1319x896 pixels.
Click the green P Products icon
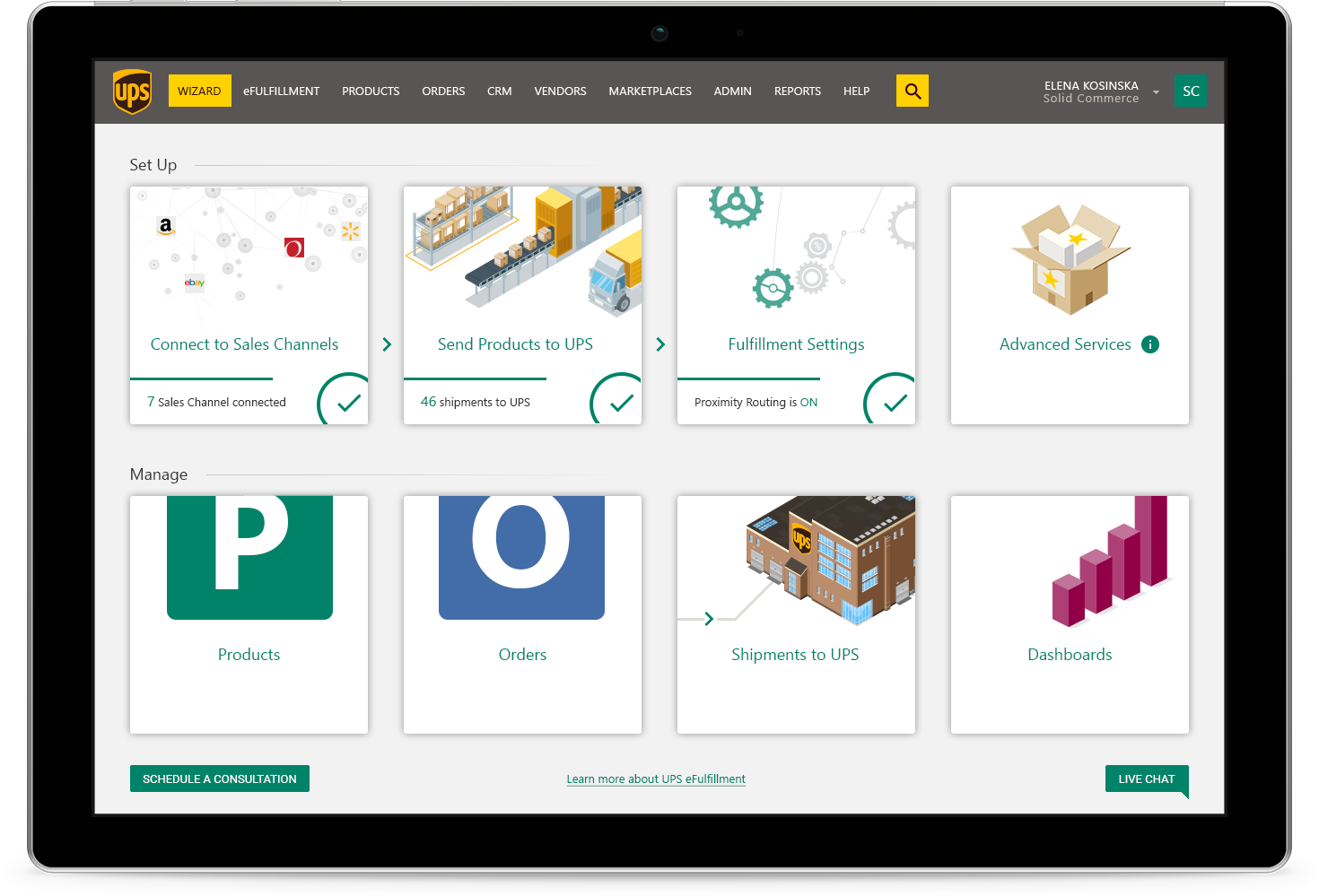pos(249,557)
